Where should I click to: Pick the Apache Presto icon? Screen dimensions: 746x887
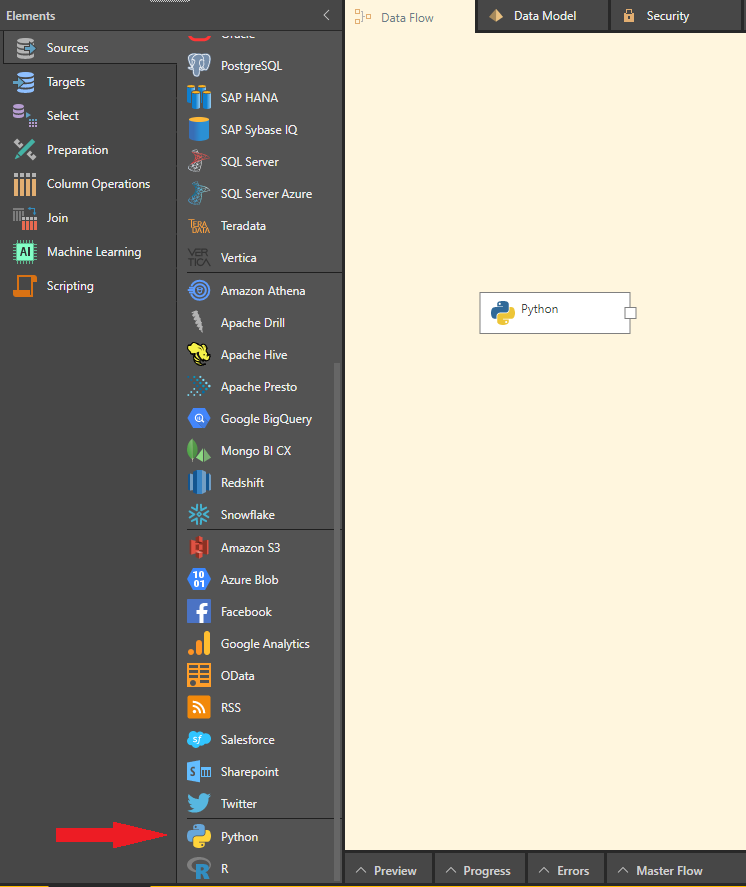pyautogui.click(x=199, y=387)
